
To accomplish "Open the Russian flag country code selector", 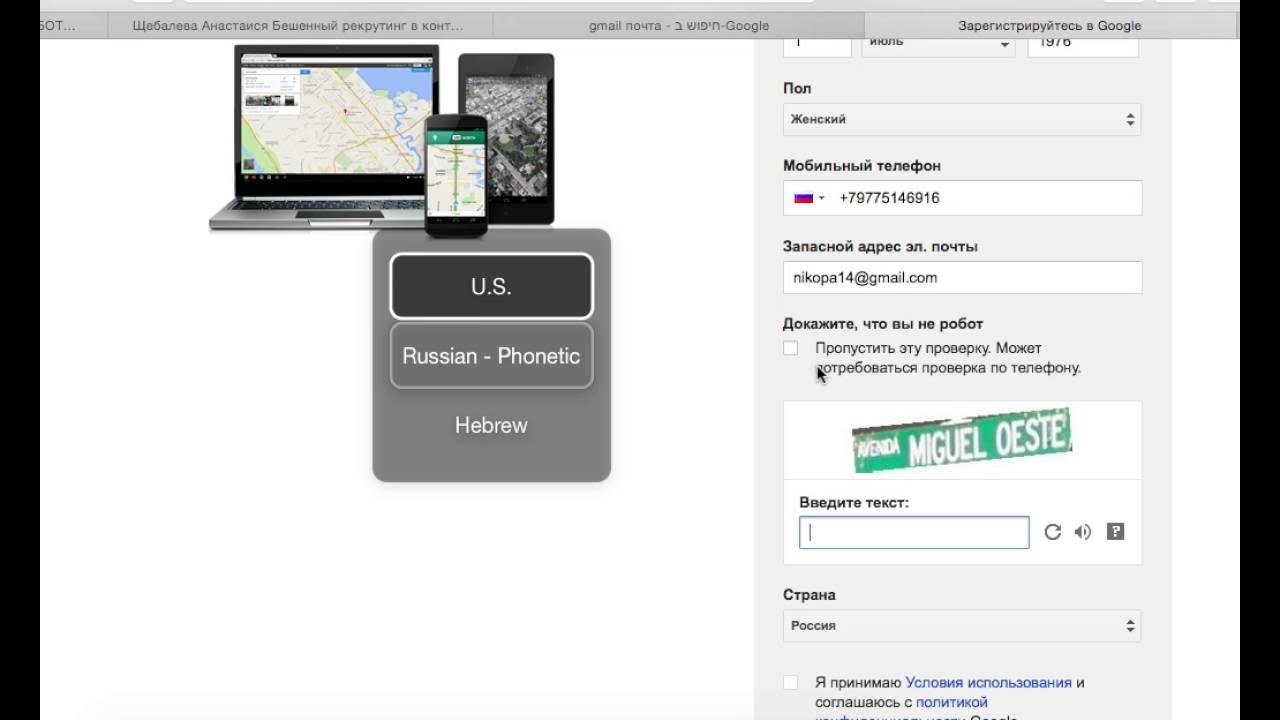I will pyautogui.click(x=810, y=198).
